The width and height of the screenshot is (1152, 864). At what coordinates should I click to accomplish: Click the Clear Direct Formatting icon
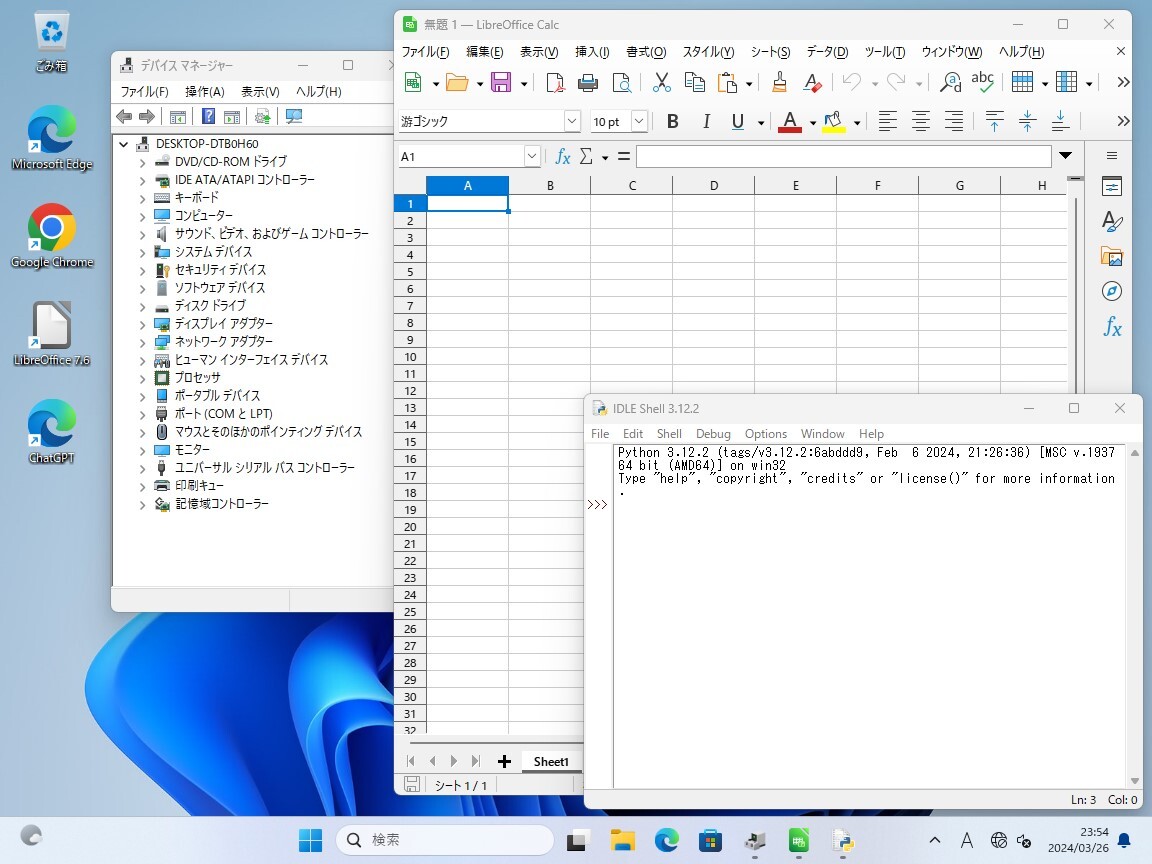(812, 82)
